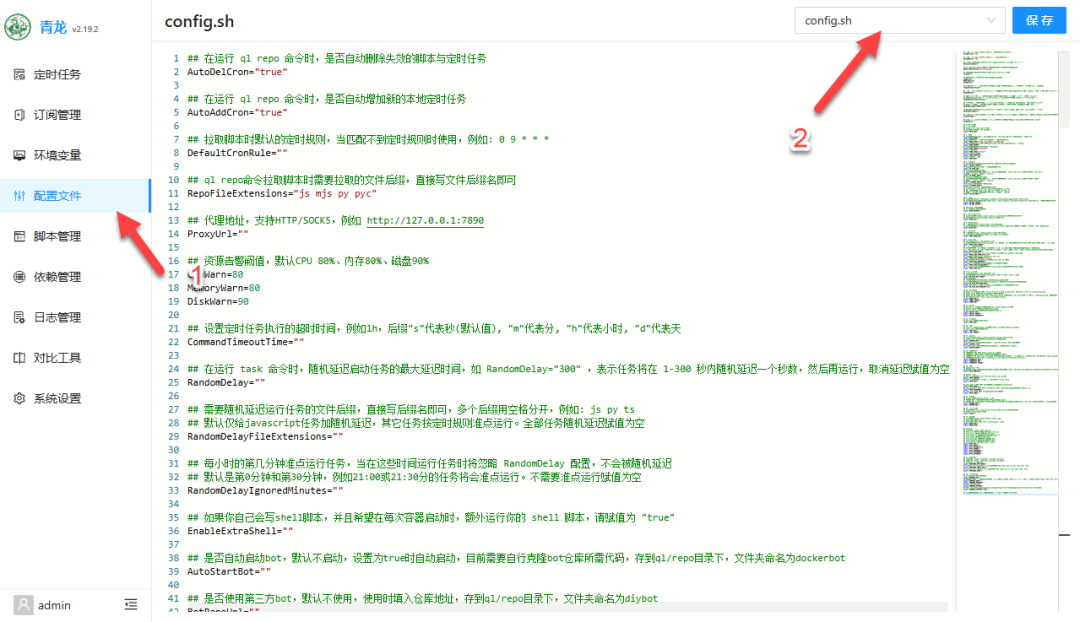
Task: Click line number 20 in gutter
Action: click(x=174, y=315)
